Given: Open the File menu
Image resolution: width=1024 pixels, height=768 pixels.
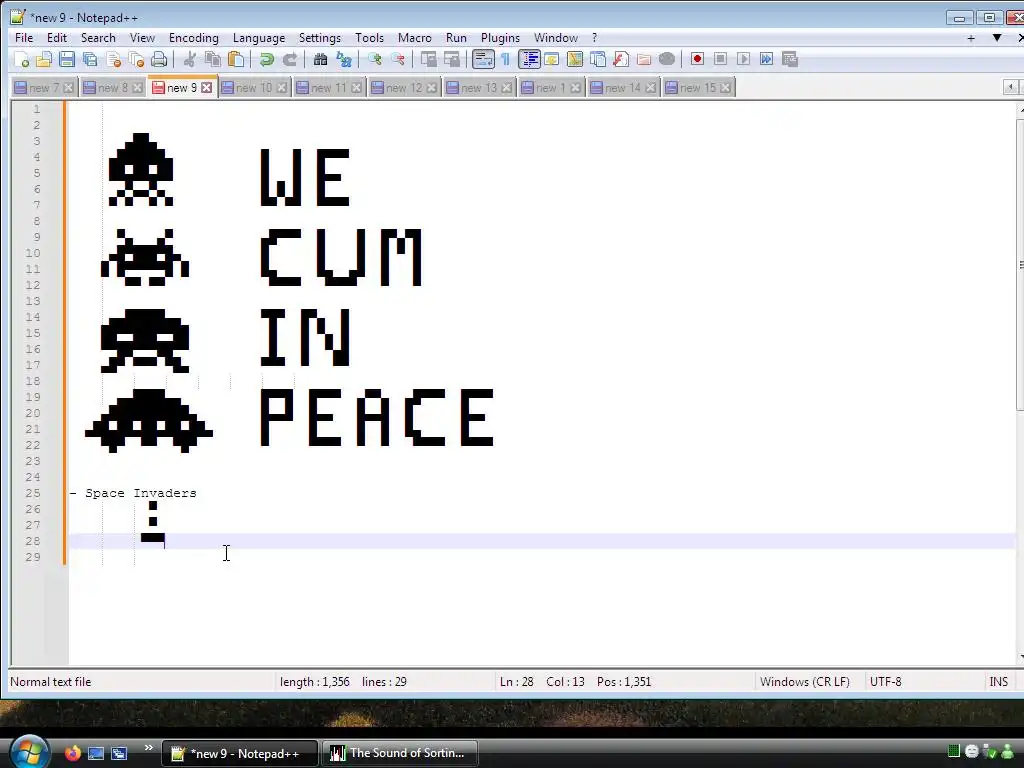Looking at the screenshot, I should click(x=24, y=38).
